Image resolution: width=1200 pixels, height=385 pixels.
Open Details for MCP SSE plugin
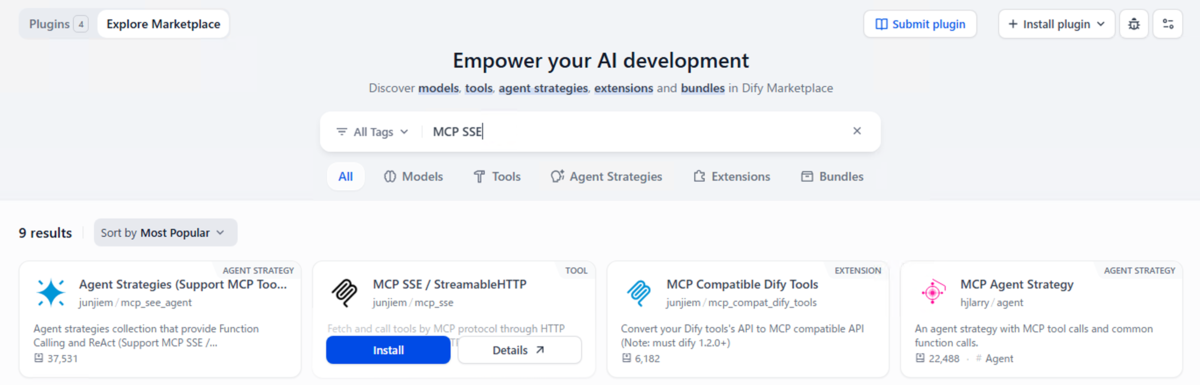tap(519, 350)
